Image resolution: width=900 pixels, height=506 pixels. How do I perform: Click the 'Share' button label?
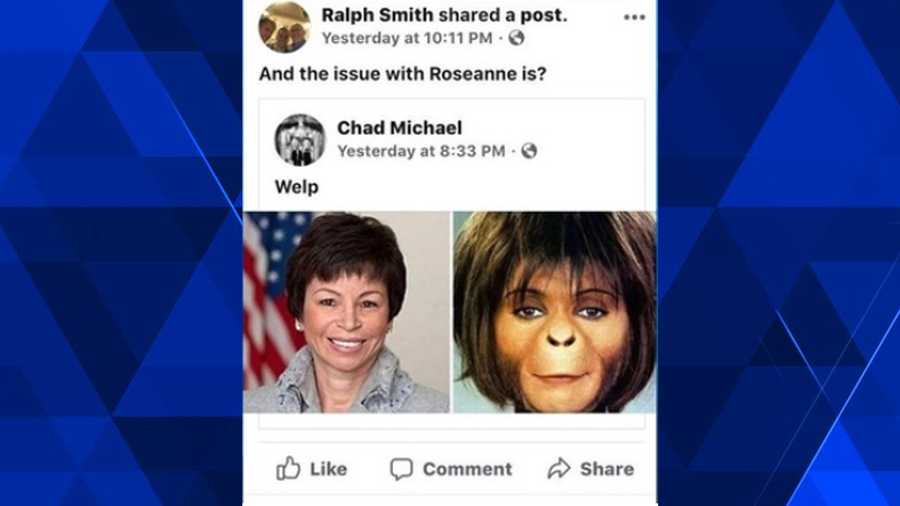click(607, 469)
